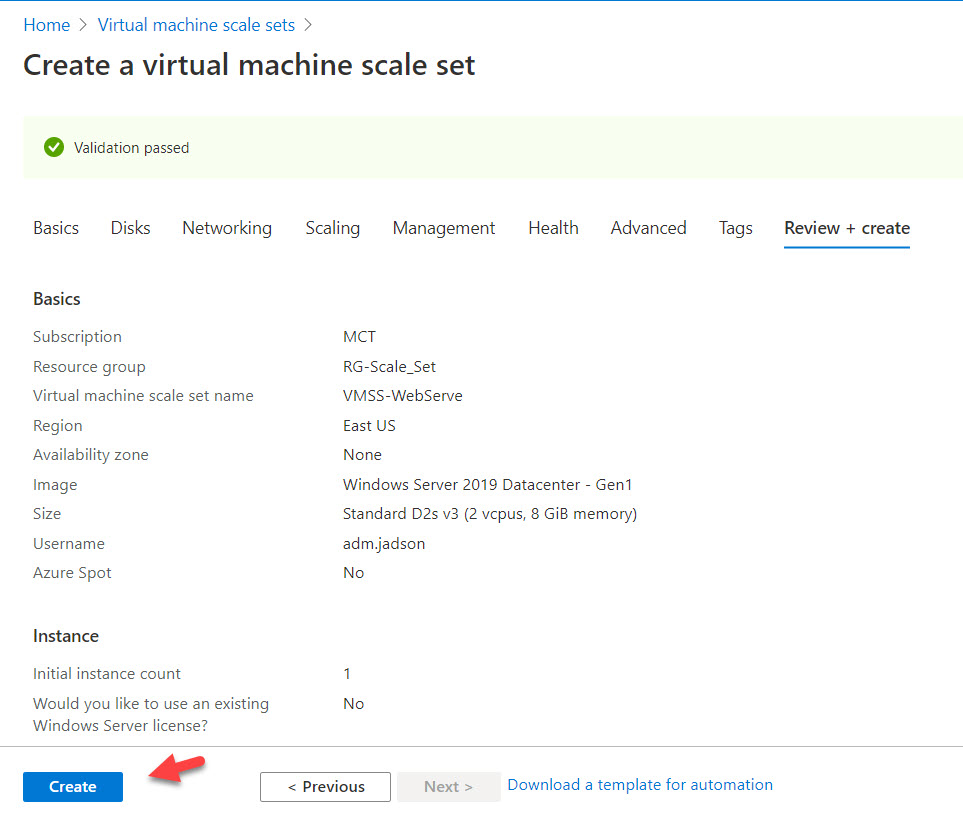
Task: Click the Previous button
Action: pos(326,787)
